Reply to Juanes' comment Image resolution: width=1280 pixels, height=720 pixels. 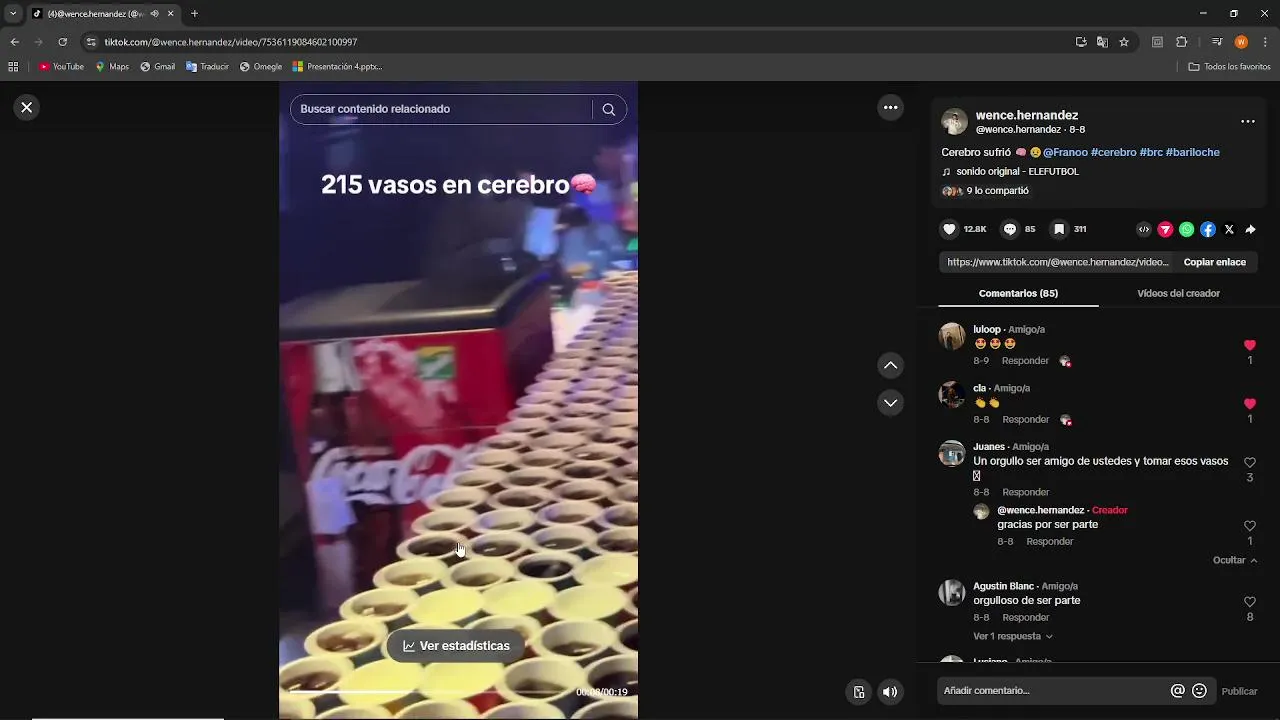click(x=1025, y=493)
